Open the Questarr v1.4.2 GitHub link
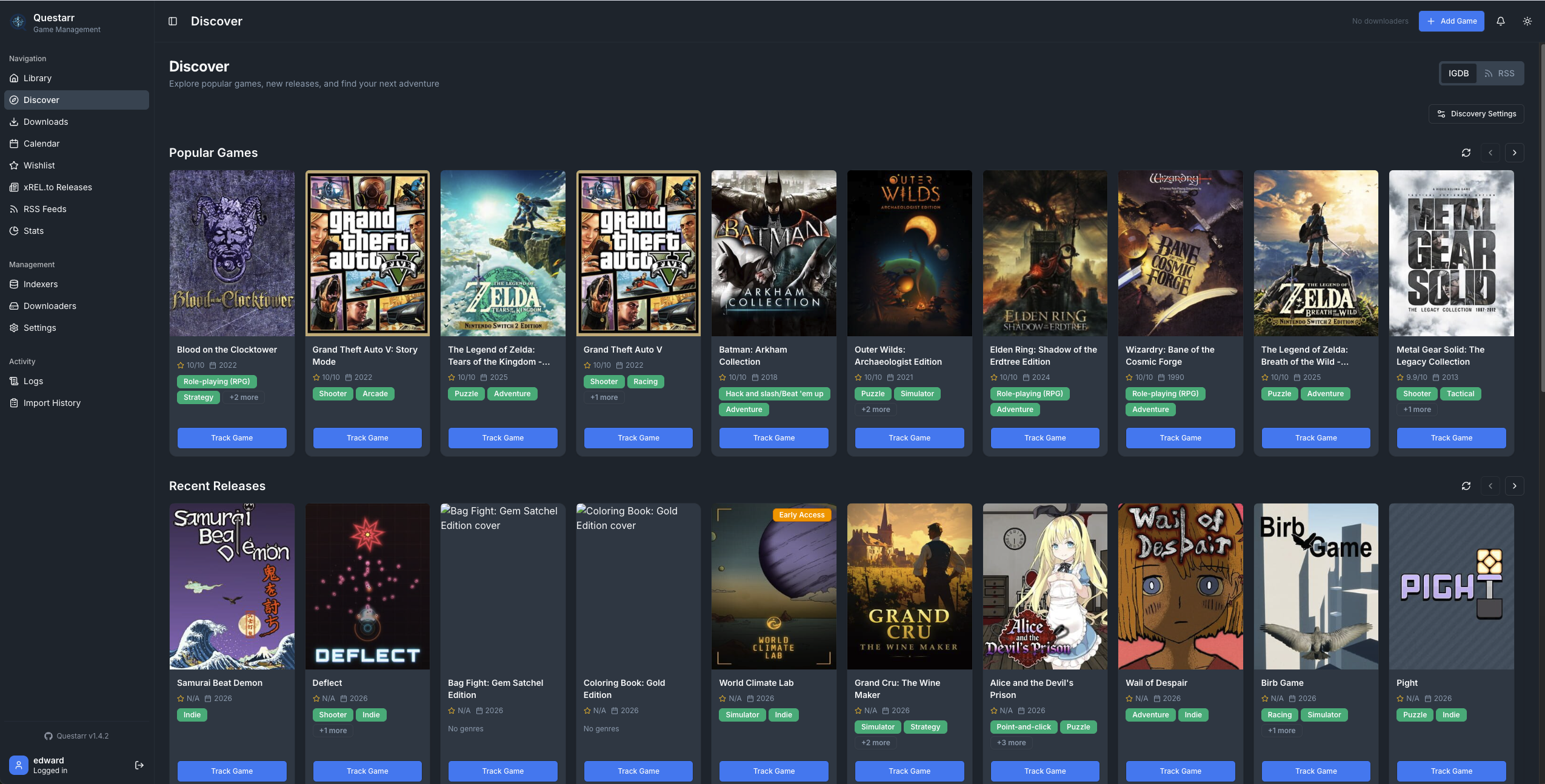This screenshot has height=784, width=1545. pyautogui.click(x=76, y=736)
